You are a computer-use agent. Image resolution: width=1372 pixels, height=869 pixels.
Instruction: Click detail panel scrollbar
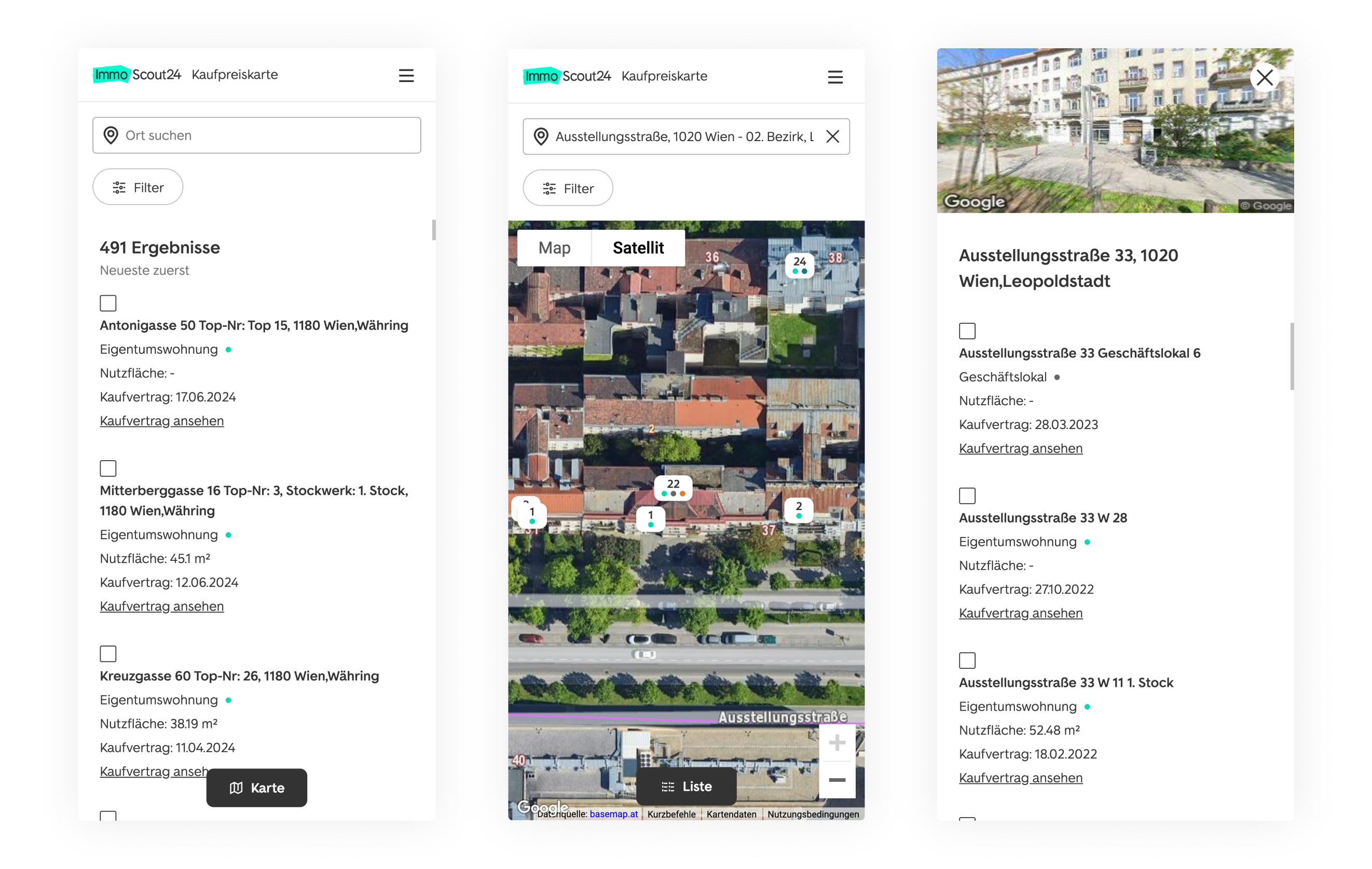[1292, 357]
